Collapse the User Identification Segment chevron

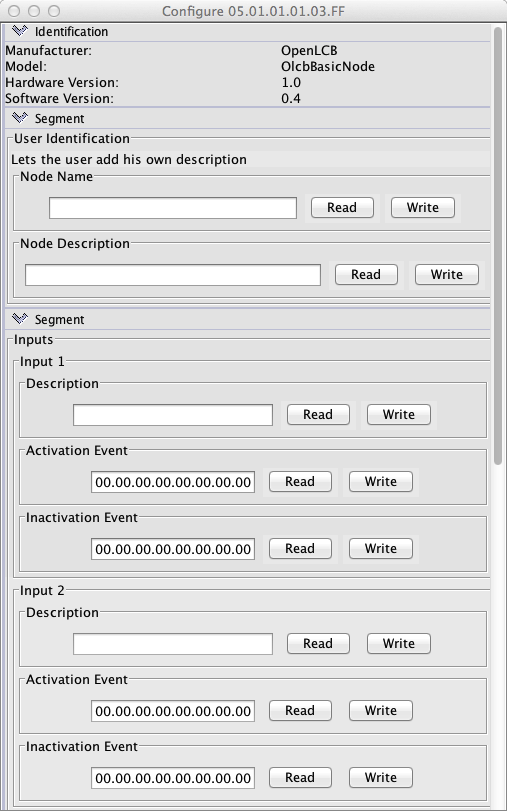pos(19,118)
